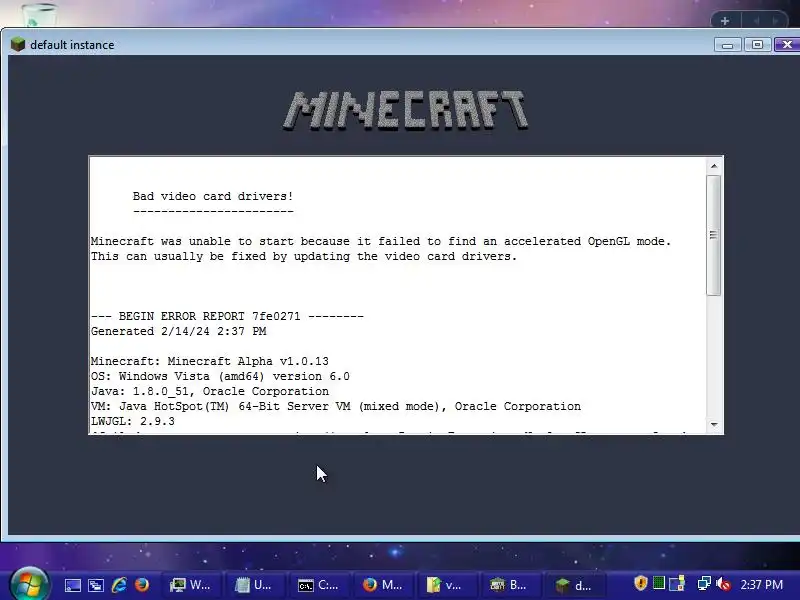The width and height of the screenshot is (800, 600).
Task: Open the 'v...' archive taskbar button
Action: pyautogui.click(x=445, y=585)
